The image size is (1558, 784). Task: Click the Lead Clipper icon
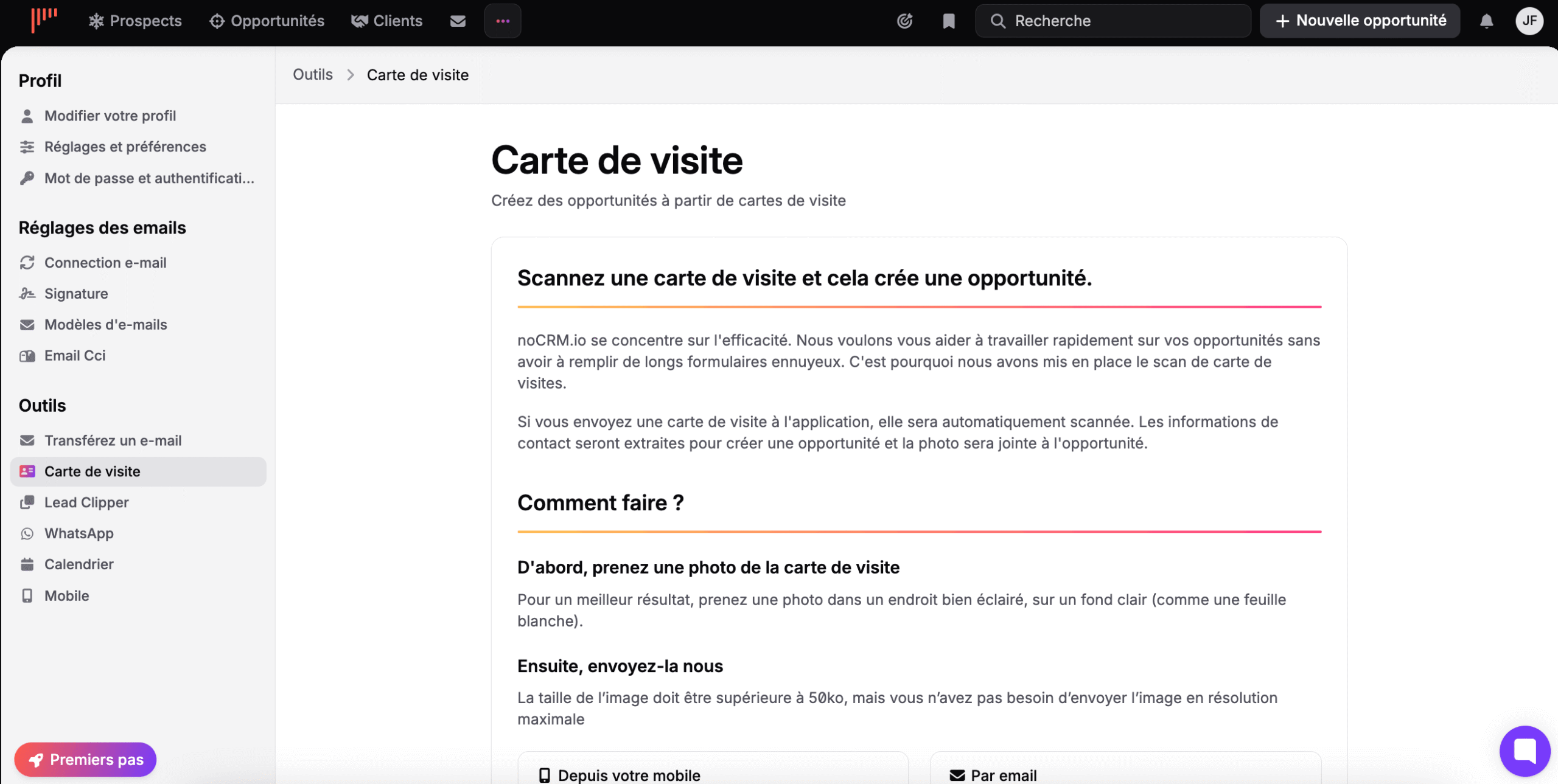tap(27, 502)
